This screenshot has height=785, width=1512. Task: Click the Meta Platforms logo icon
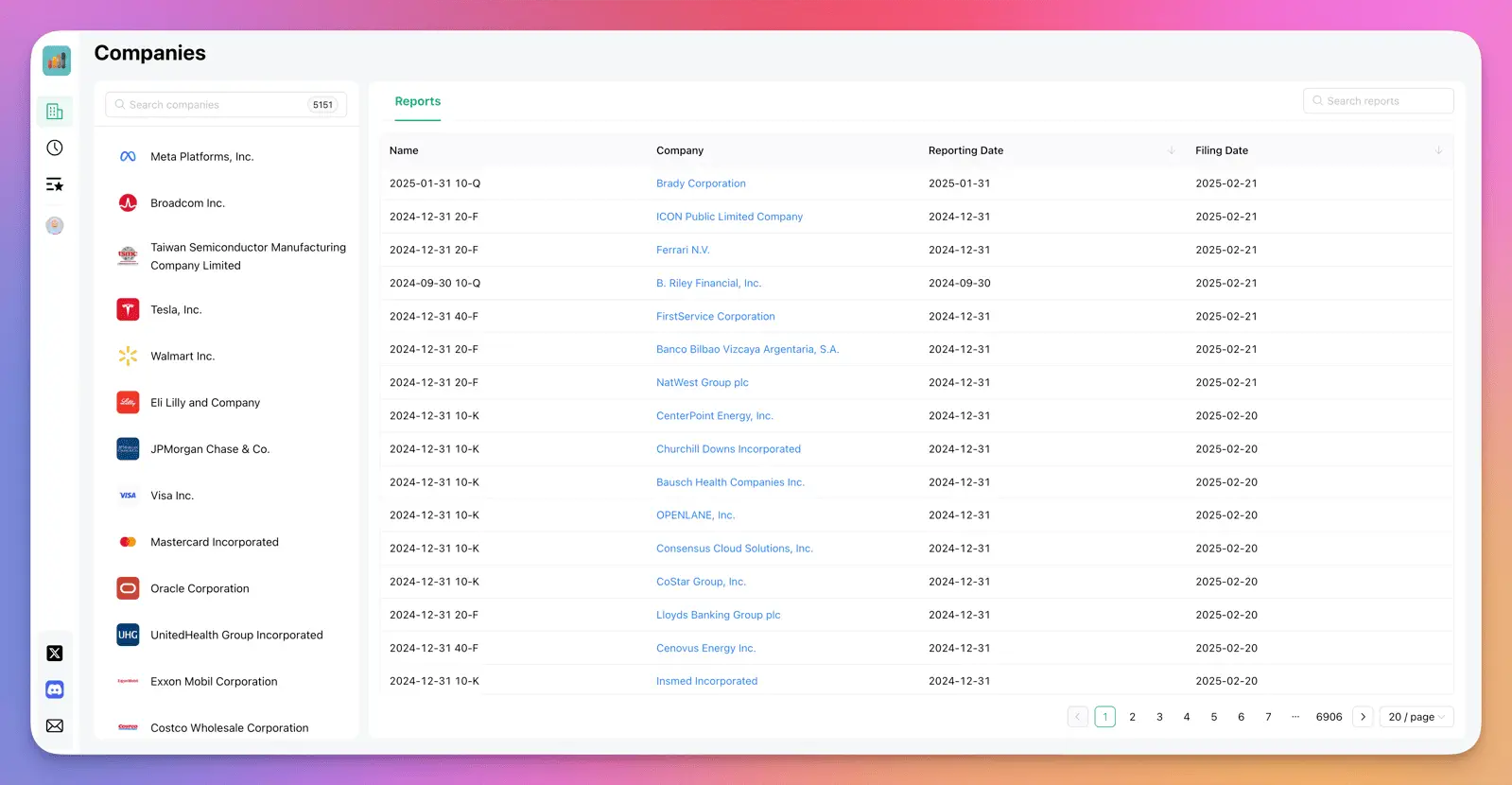point(128,157)
